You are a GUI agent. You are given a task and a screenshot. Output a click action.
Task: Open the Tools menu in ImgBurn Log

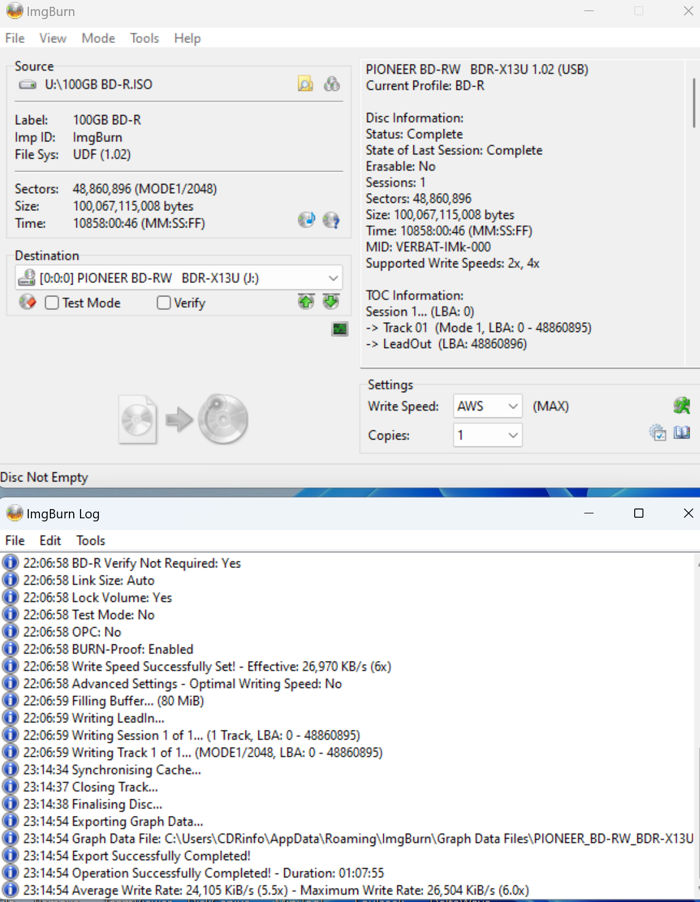tap(91, 540)
